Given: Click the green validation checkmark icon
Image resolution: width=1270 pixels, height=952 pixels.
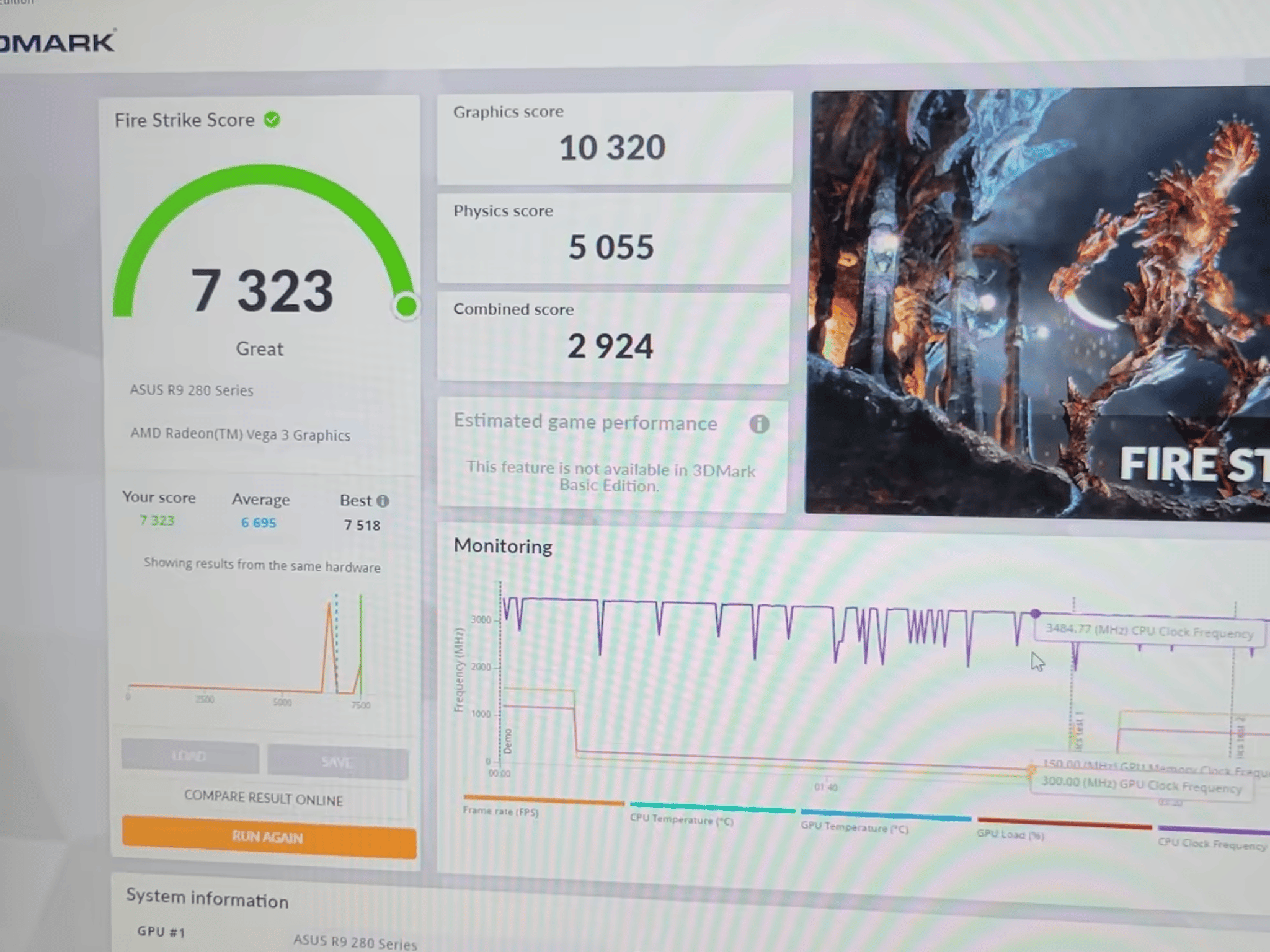Looking at the screenshot, I should [272, 119].
